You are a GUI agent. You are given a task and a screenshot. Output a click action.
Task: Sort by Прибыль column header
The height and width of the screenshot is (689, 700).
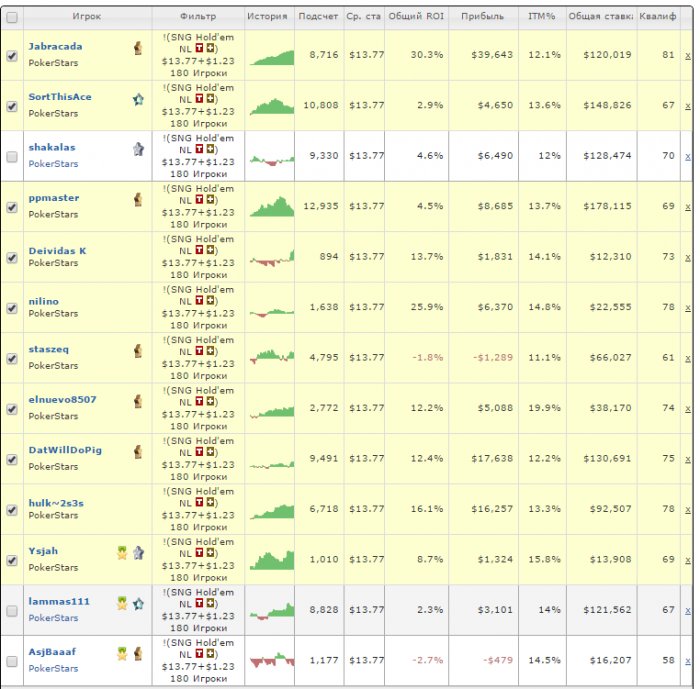pos(483,17)
